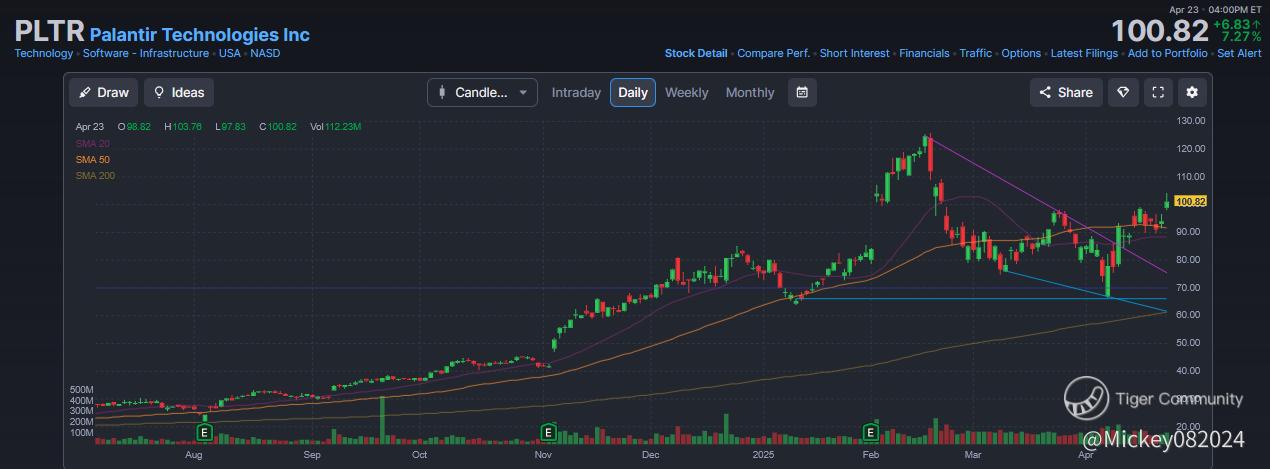Screen dimensions: 1270x469
Task: Select the Monthly timeframe
Action: 750,92
